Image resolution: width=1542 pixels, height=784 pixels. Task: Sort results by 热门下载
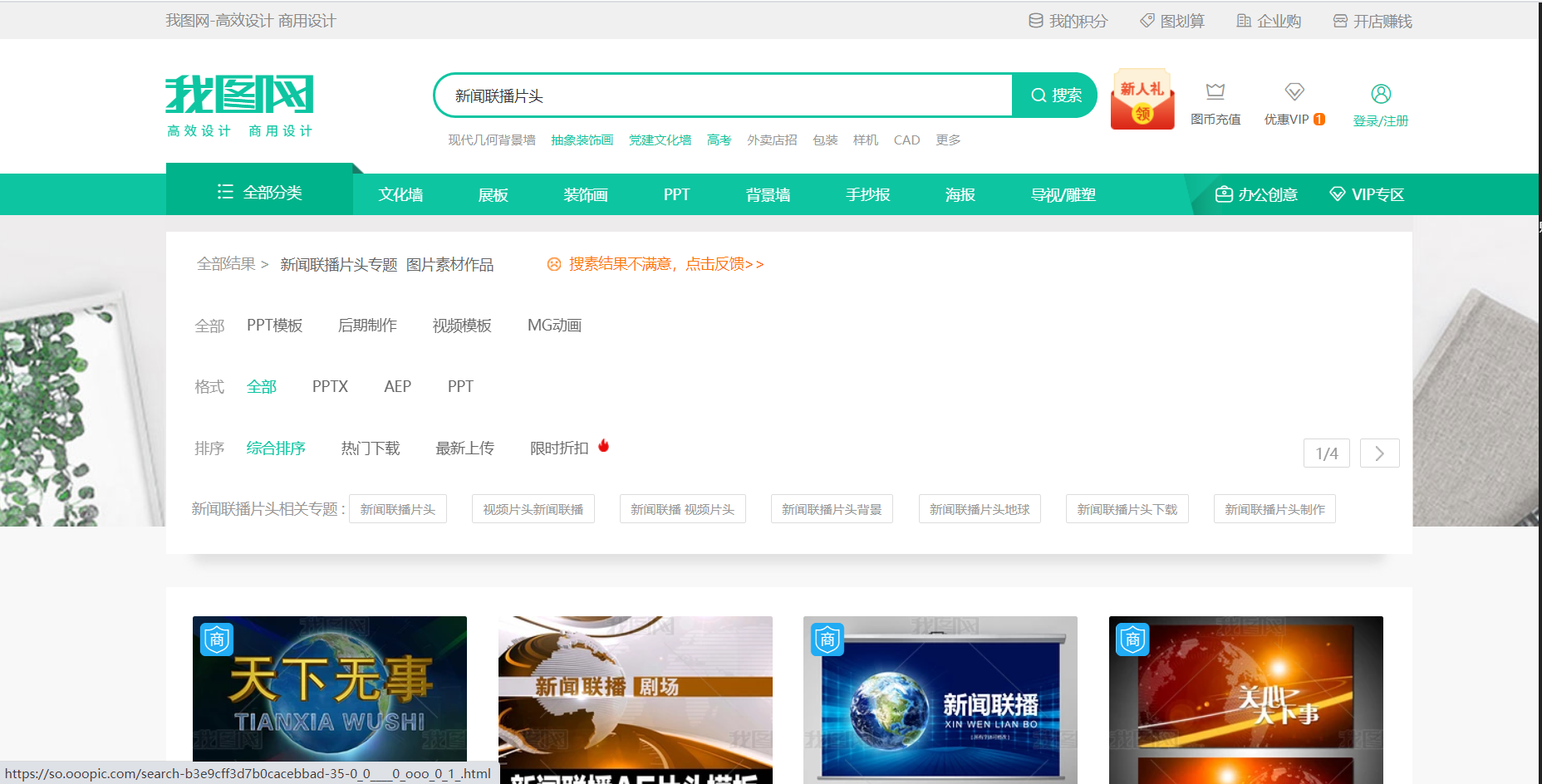pos(370,448)
